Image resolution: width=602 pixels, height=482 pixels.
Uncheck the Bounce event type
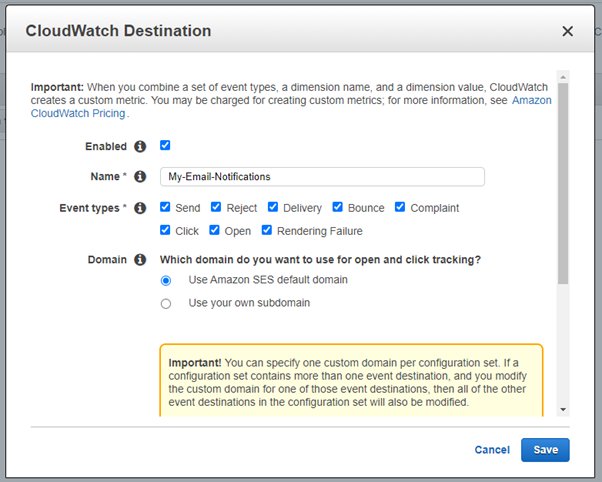337,208
